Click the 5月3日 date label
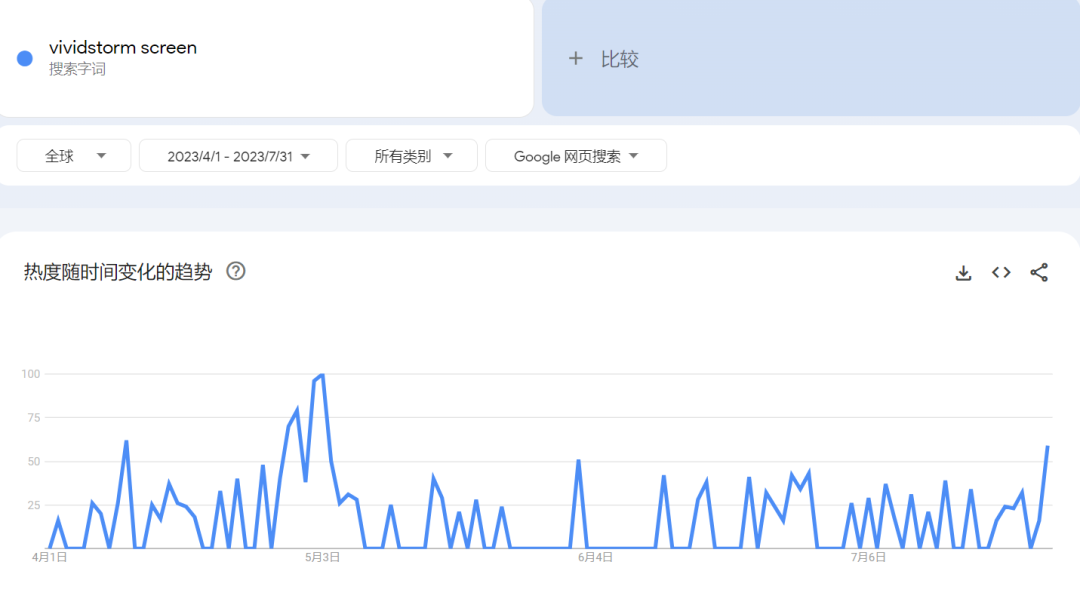 pos(322,557)
